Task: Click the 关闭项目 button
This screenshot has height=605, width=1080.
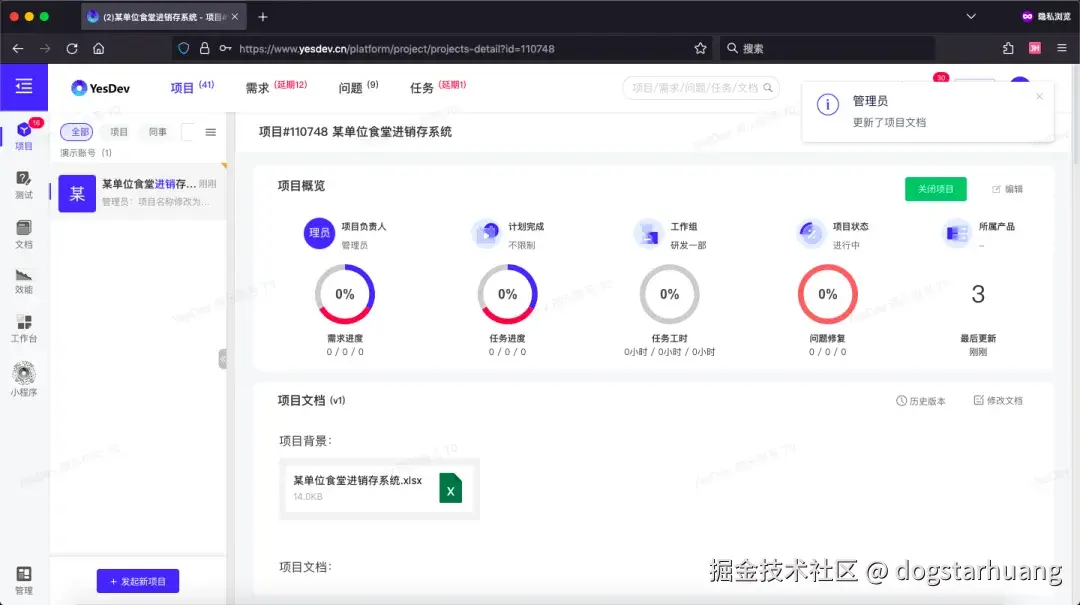Action: tap(935, 188)
